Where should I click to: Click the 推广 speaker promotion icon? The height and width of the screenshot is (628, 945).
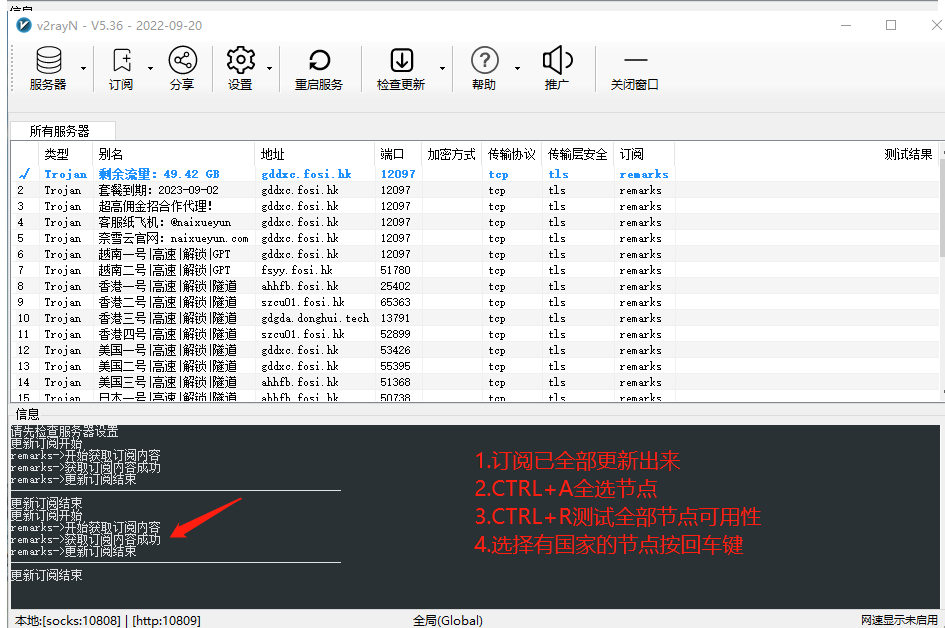pos(557,68)
